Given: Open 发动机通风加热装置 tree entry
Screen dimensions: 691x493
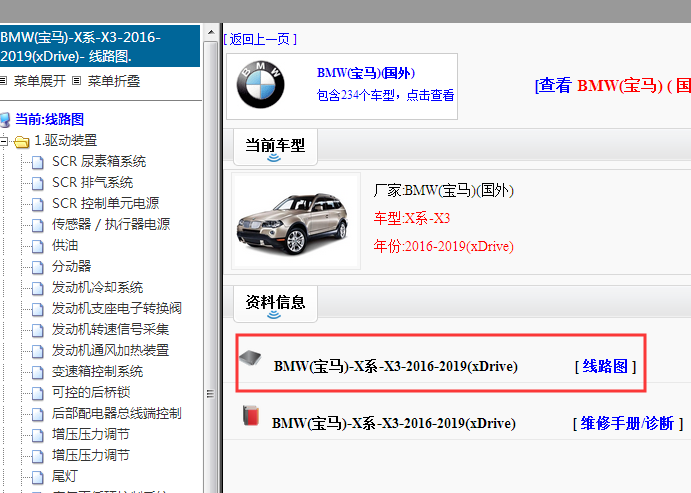Looking at the screenshot, I should tap(110, 351).
